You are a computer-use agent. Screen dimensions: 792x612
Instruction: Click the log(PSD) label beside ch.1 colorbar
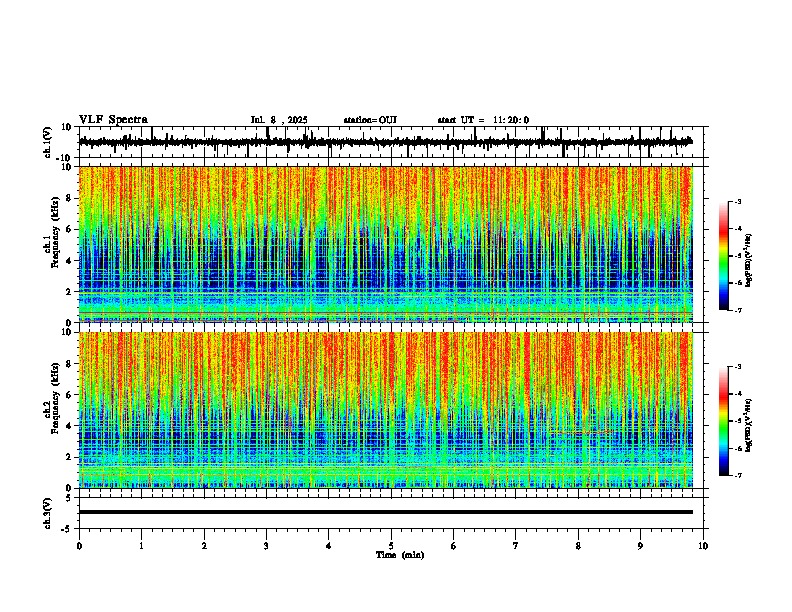(748, 261)
